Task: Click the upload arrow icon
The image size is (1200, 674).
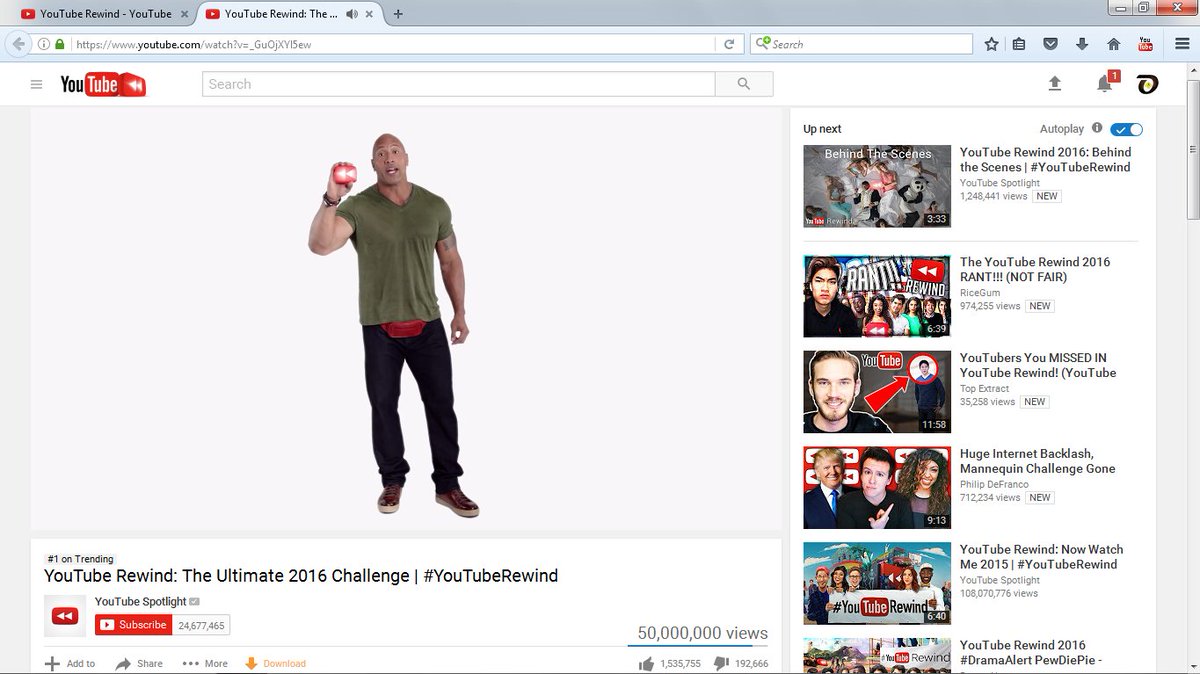Action: click(1054, 84)
